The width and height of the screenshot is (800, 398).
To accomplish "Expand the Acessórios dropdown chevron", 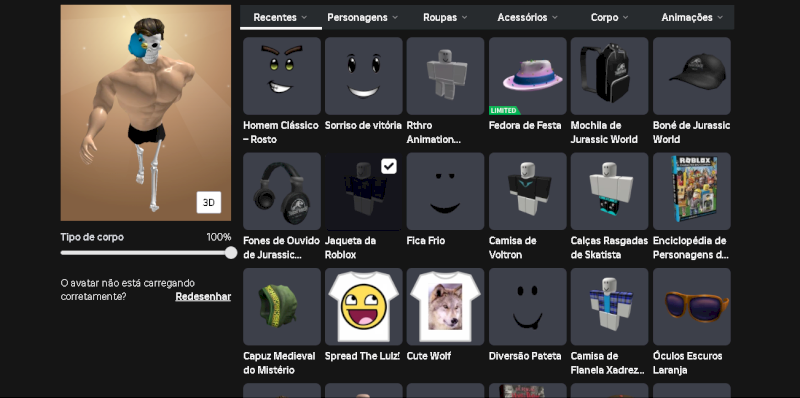I will [555, 17].
